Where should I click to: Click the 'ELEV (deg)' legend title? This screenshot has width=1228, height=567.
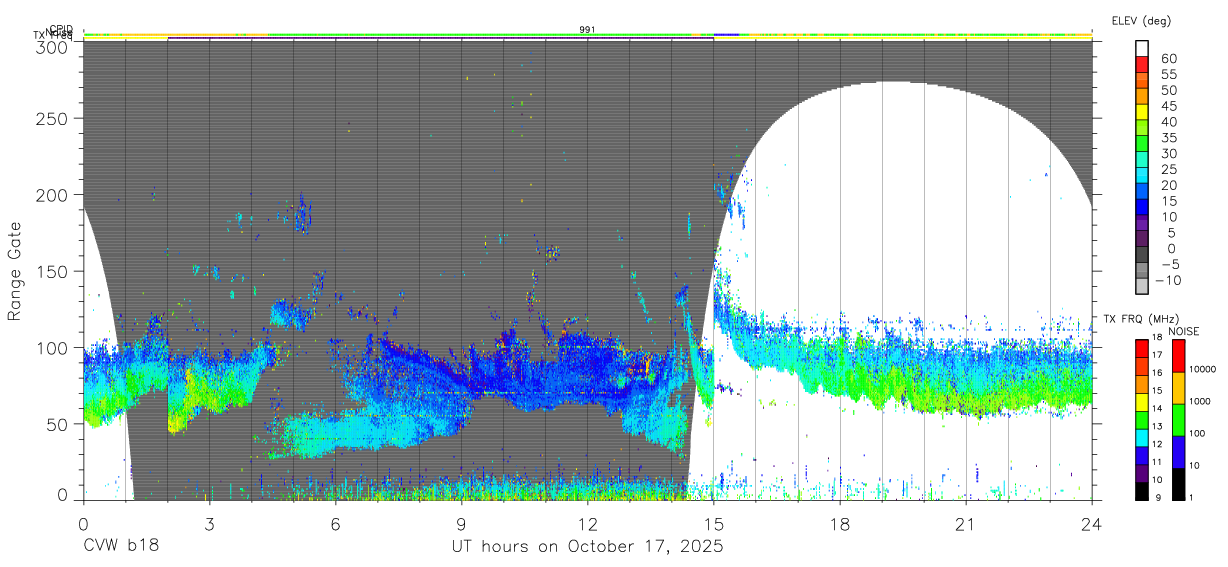1141,21
